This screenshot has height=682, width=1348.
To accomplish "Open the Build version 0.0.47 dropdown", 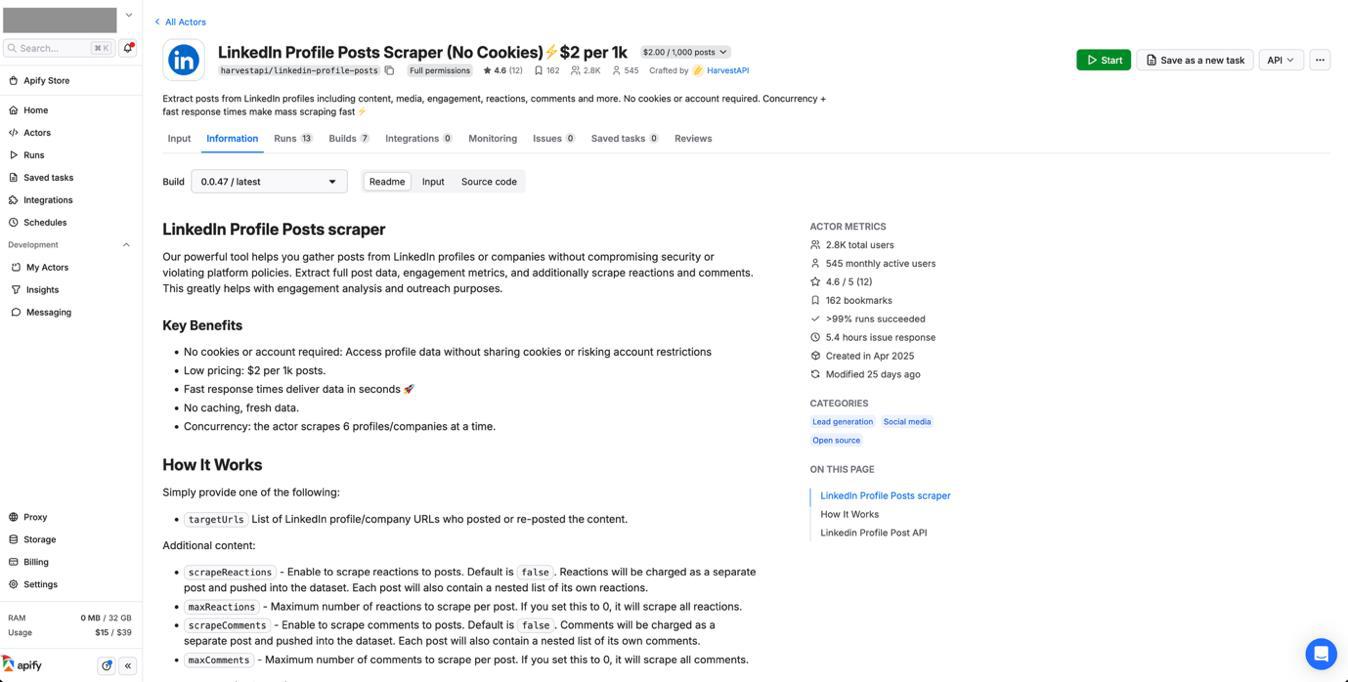I will click(269, 181).
